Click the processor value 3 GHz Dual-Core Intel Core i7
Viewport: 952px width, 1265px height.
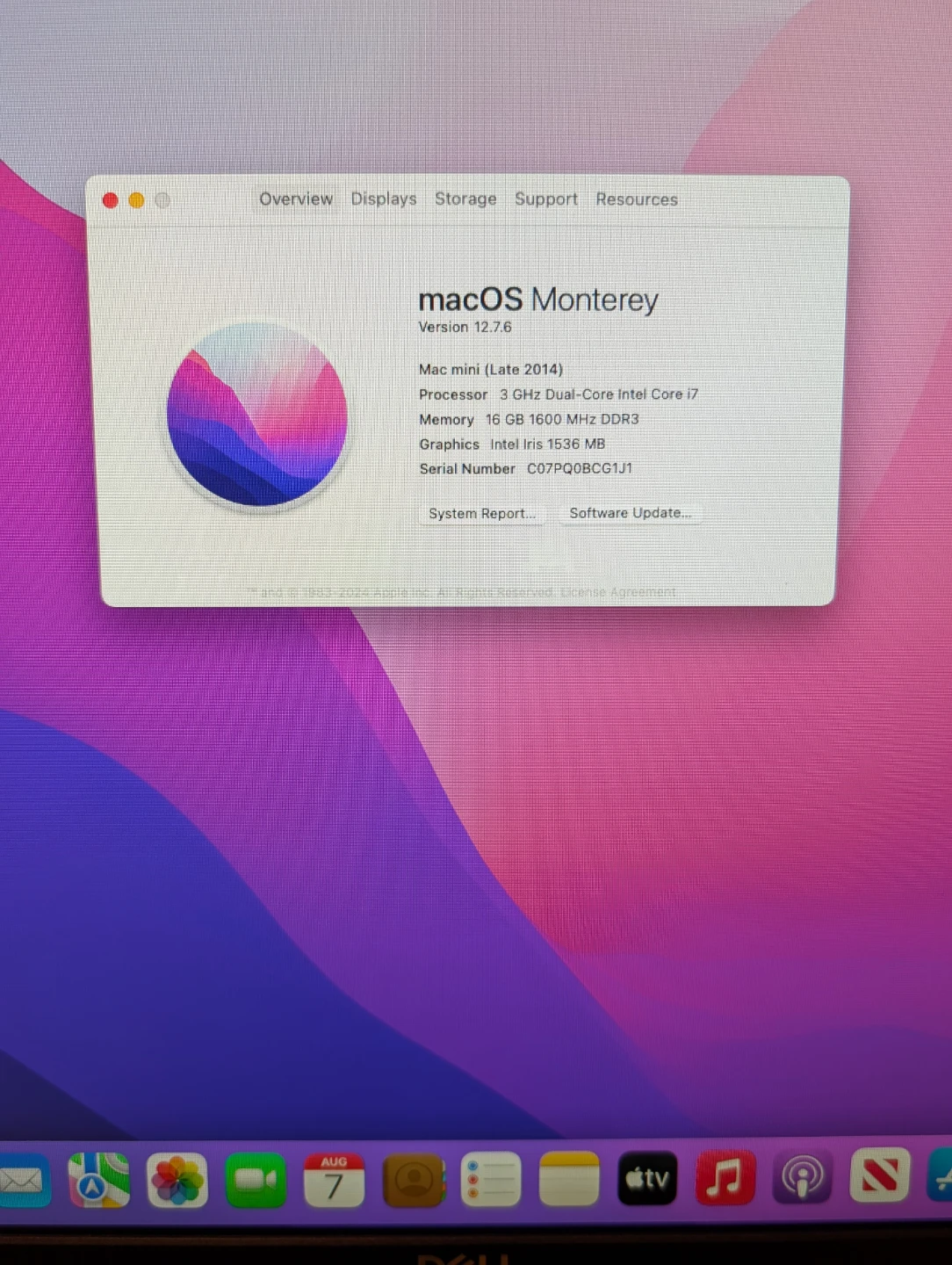[x=599, y=394]
